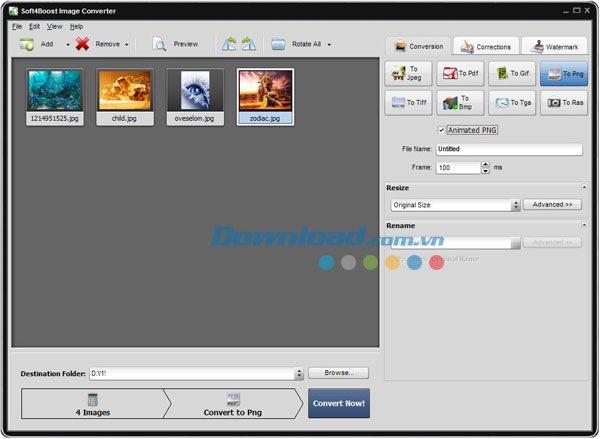
Task: Open the Help menu
Action: (x=77, y=26)
